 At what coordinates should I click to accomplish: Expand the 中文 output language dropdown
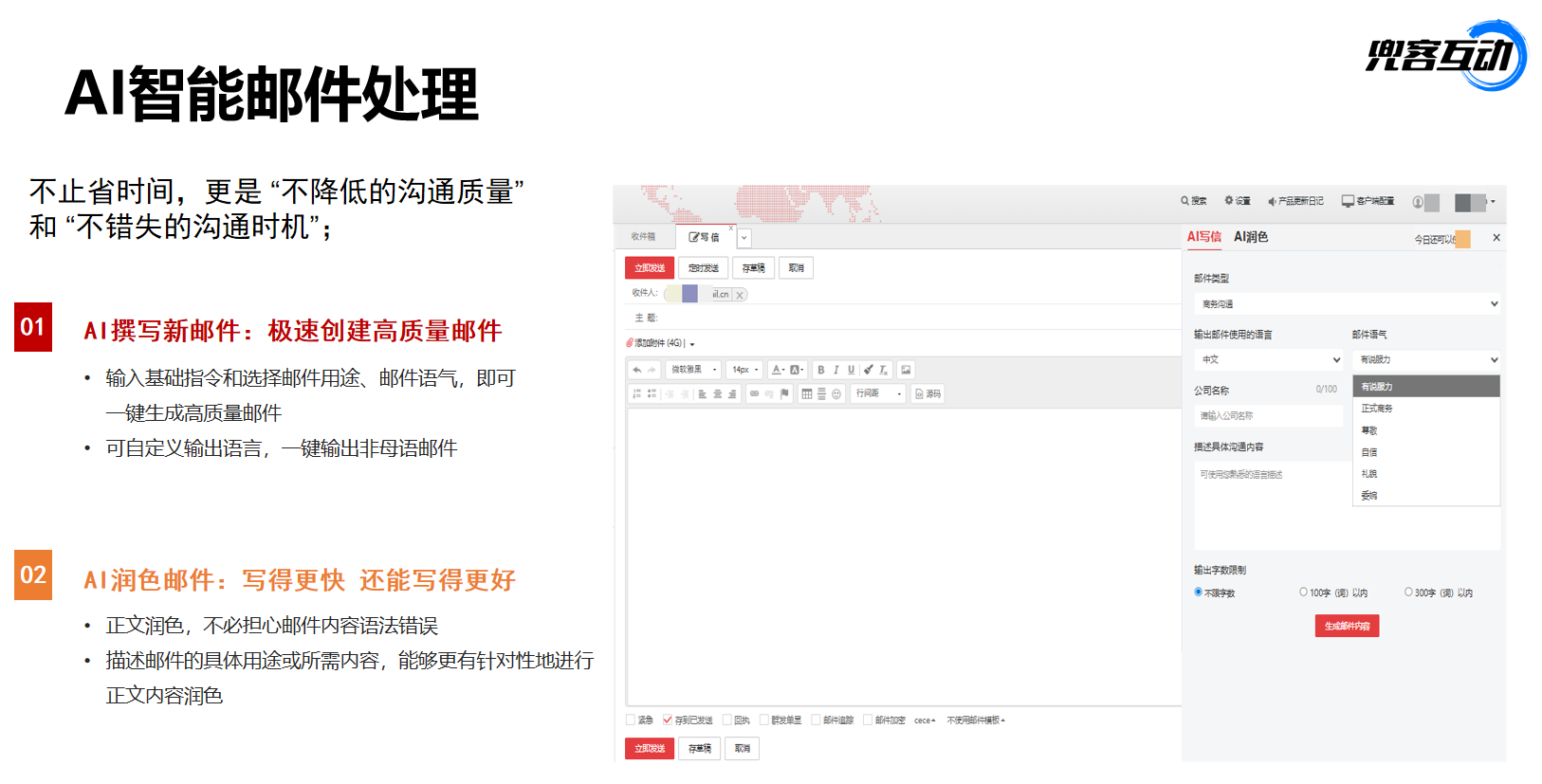pos(1269,360)
